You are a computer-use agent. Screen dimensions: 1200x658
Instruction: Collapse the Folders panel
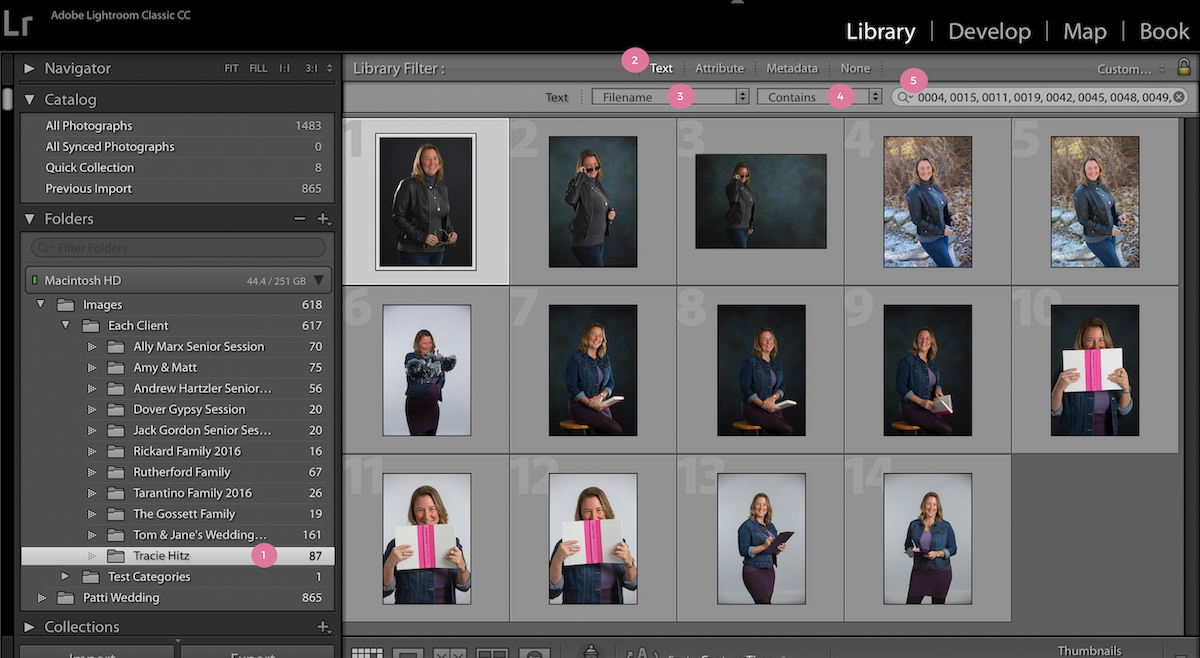pos(29,219)
